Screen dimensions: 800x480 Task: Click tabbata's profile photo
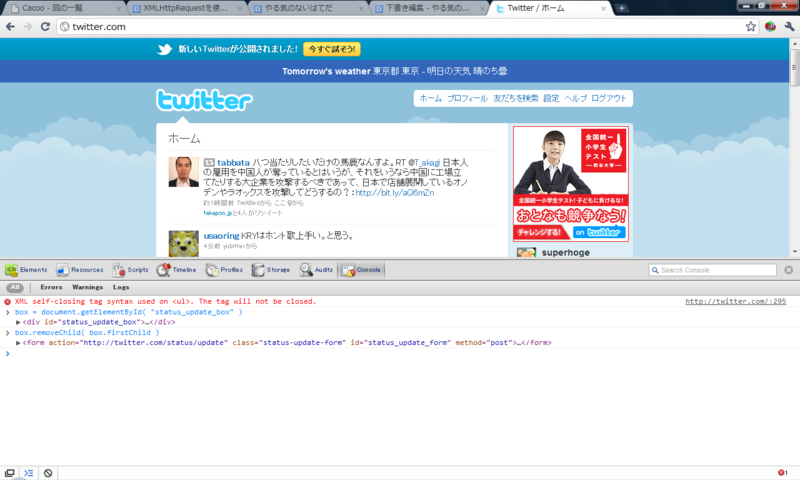184,172
